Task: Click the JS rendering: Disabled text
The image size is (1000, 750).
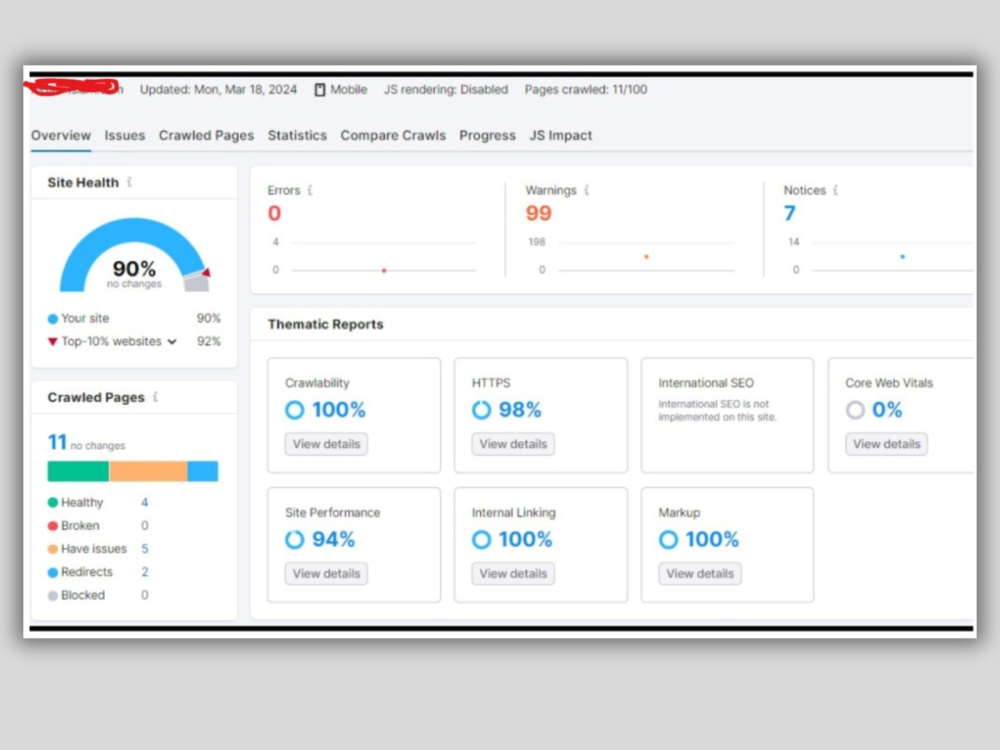Action: 446,89
